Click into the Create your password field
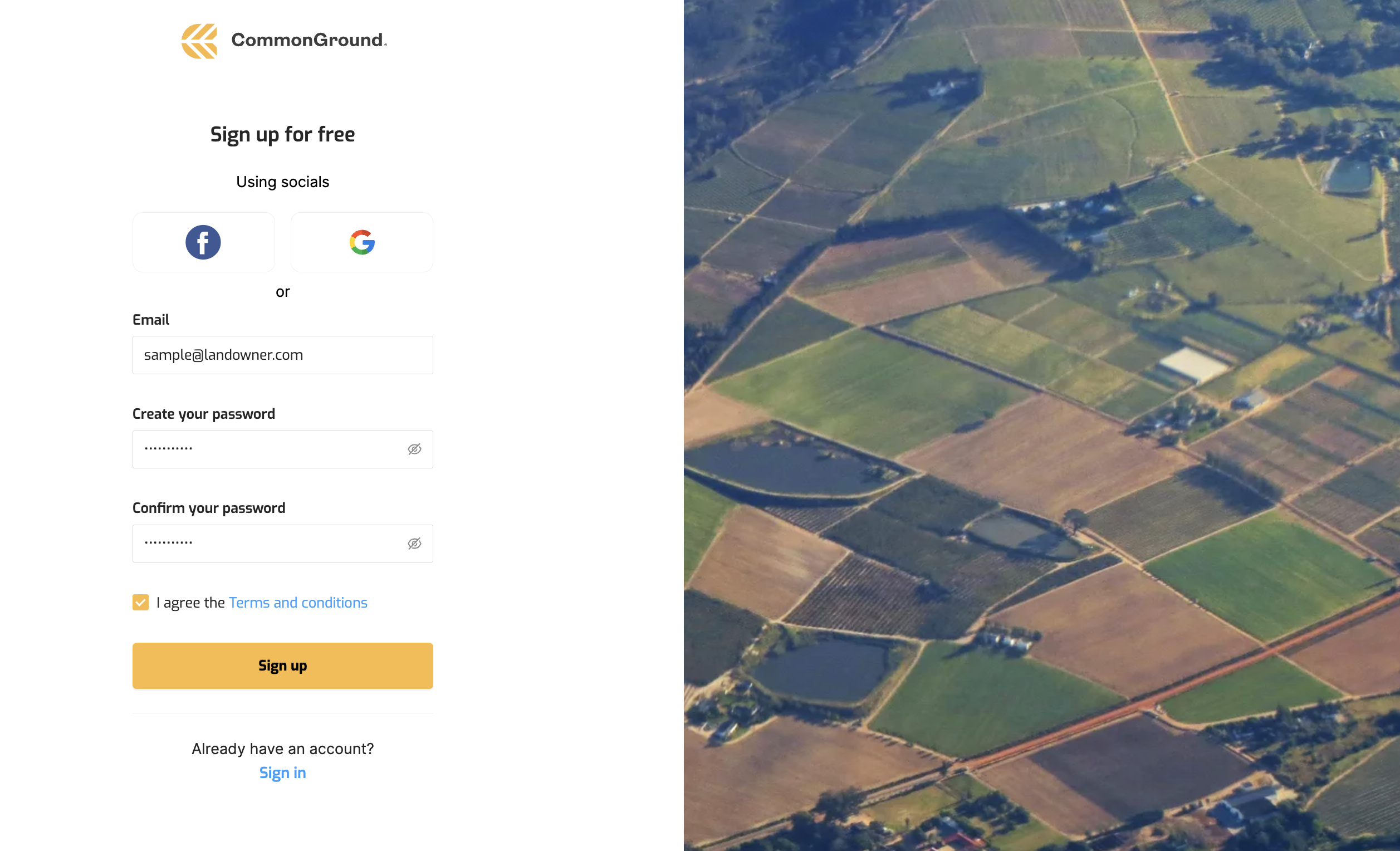The image size is (1400, 851). pyautogui.click(x=267, y=449)
